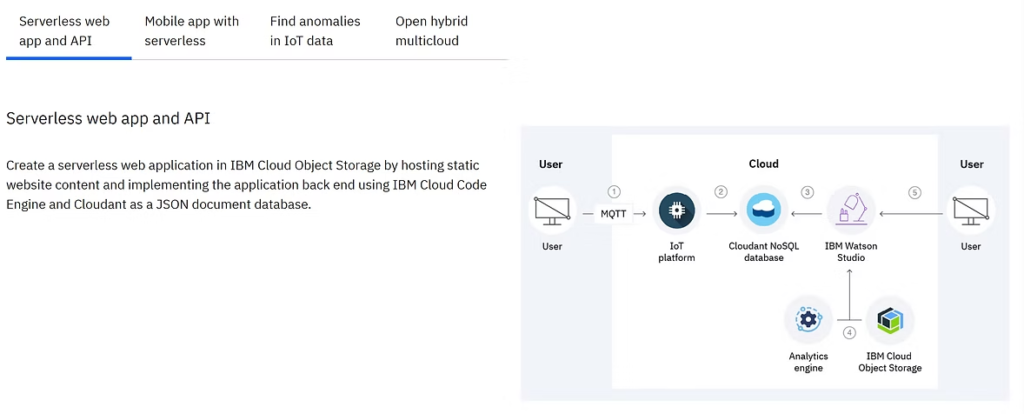Select the Analytics engine gear icon
Screen dimensions: 1024x414
[x=808, y=320]
